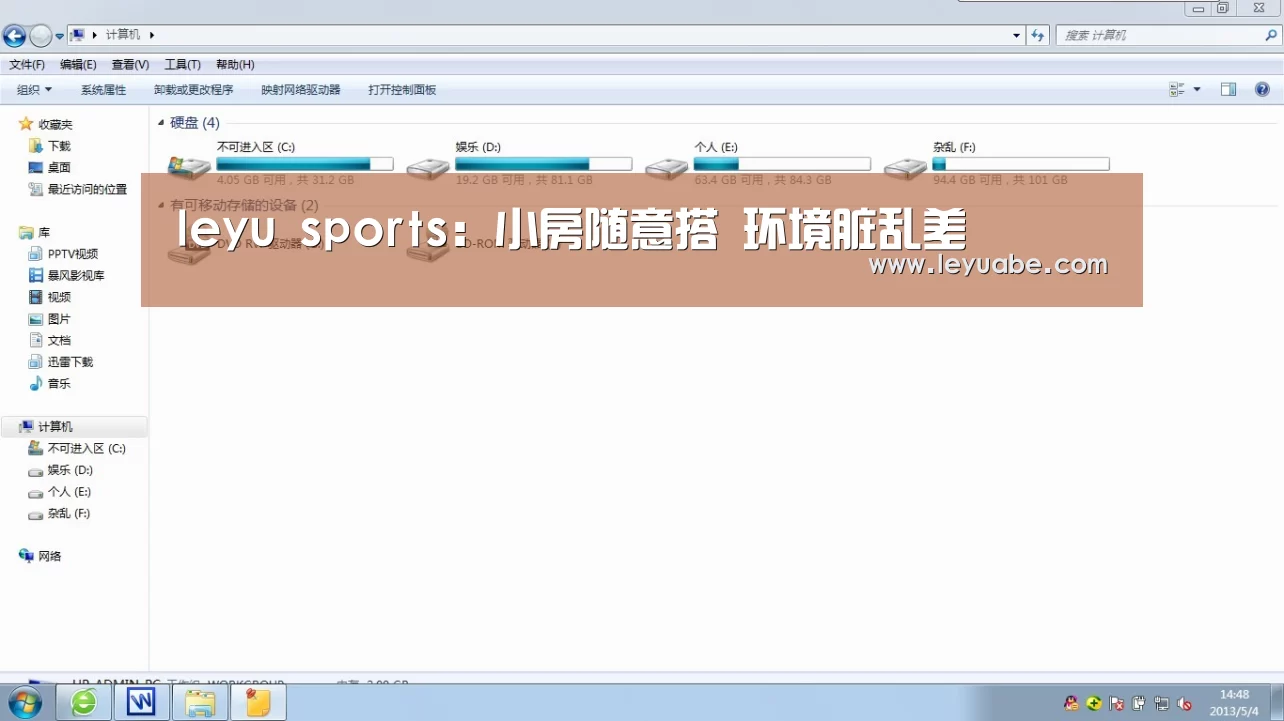Select 下载 under favorites

click(x=59, y=146)
